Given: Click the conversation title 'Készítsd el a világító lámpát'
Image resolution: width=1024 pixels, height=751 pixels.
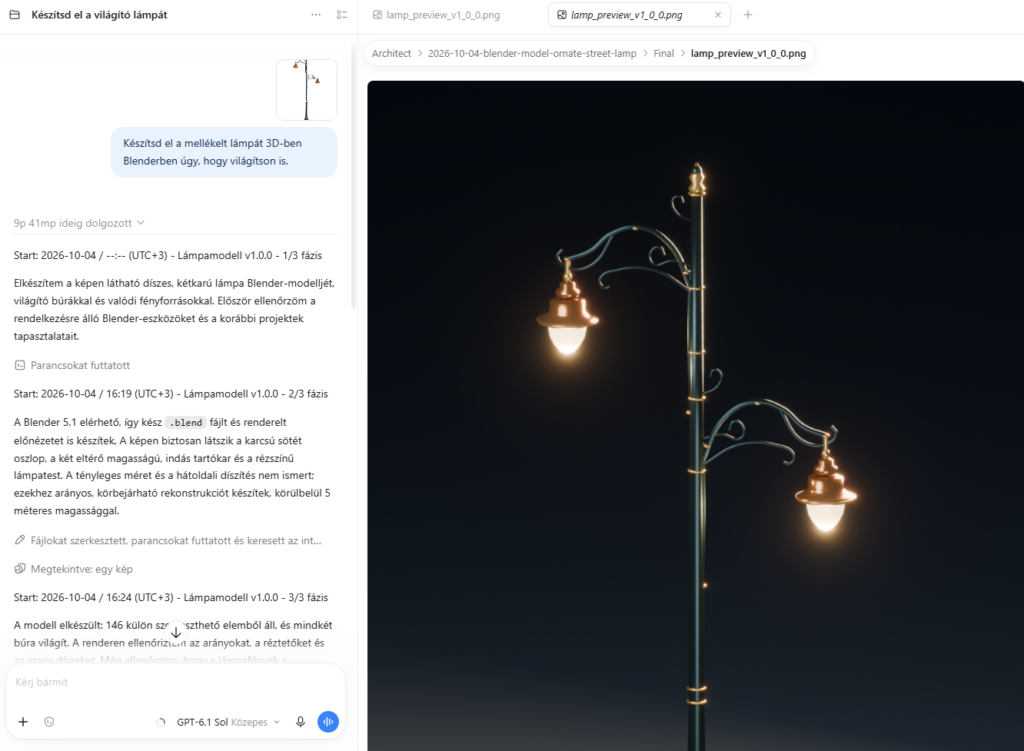Looking at the screenshot, I should pyautogui.click(x=99, y=14).
